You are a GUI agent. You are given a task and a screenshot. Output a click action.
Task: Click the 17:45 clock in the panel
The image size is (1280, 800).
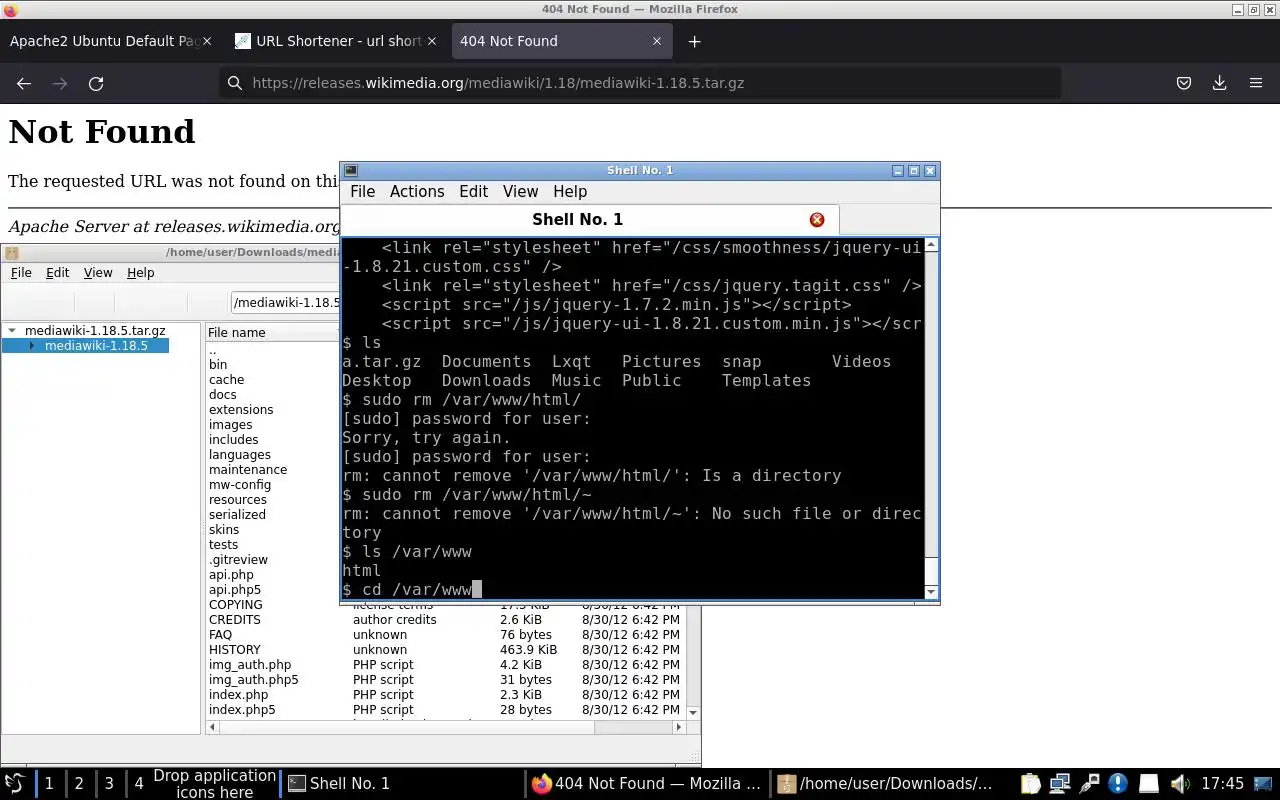coord(1222,784)
